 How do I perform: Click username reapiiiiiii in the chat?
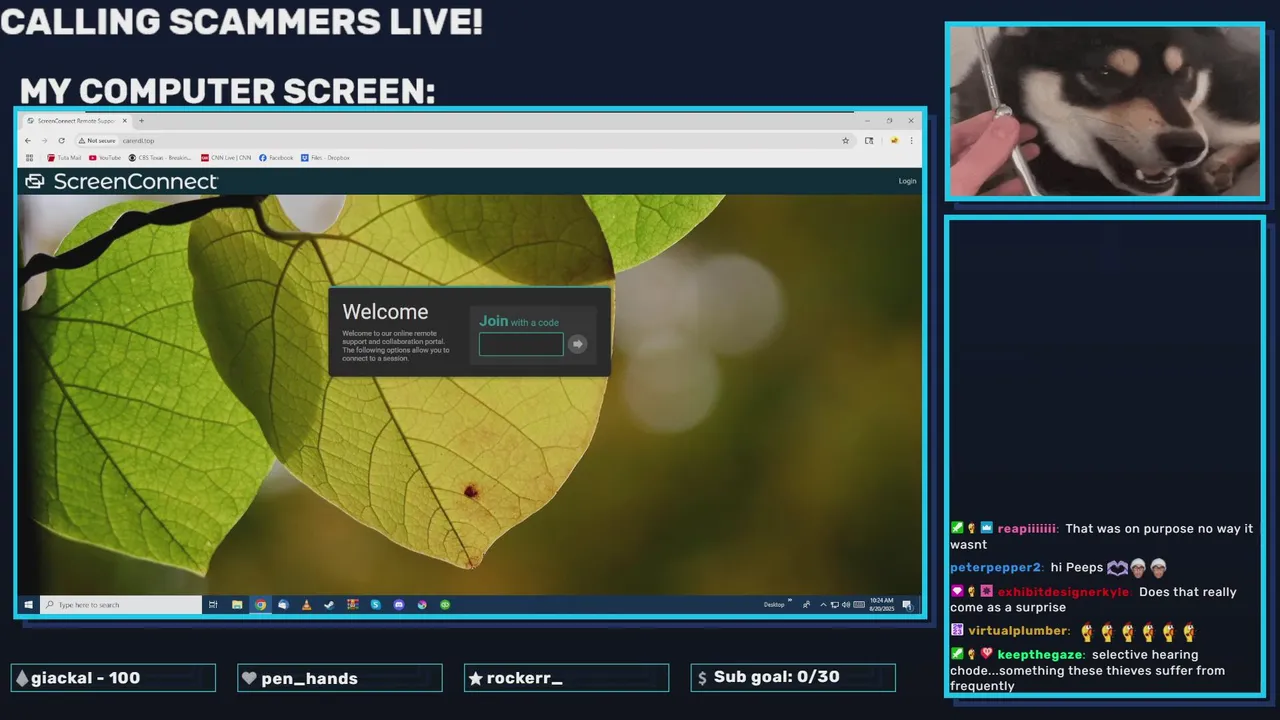[1027, 529]
